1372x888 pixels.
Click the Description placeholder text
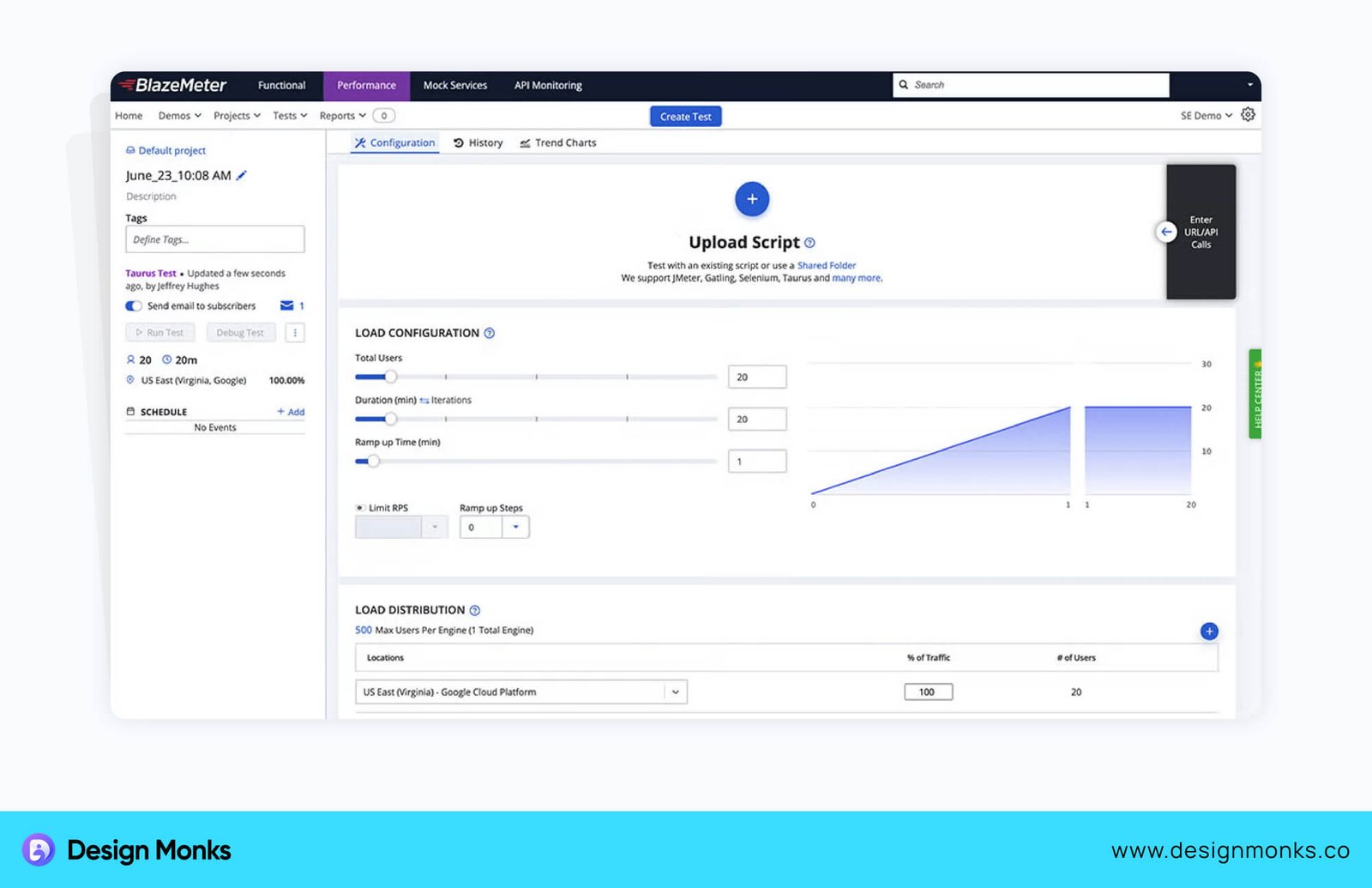pos(151,196)
